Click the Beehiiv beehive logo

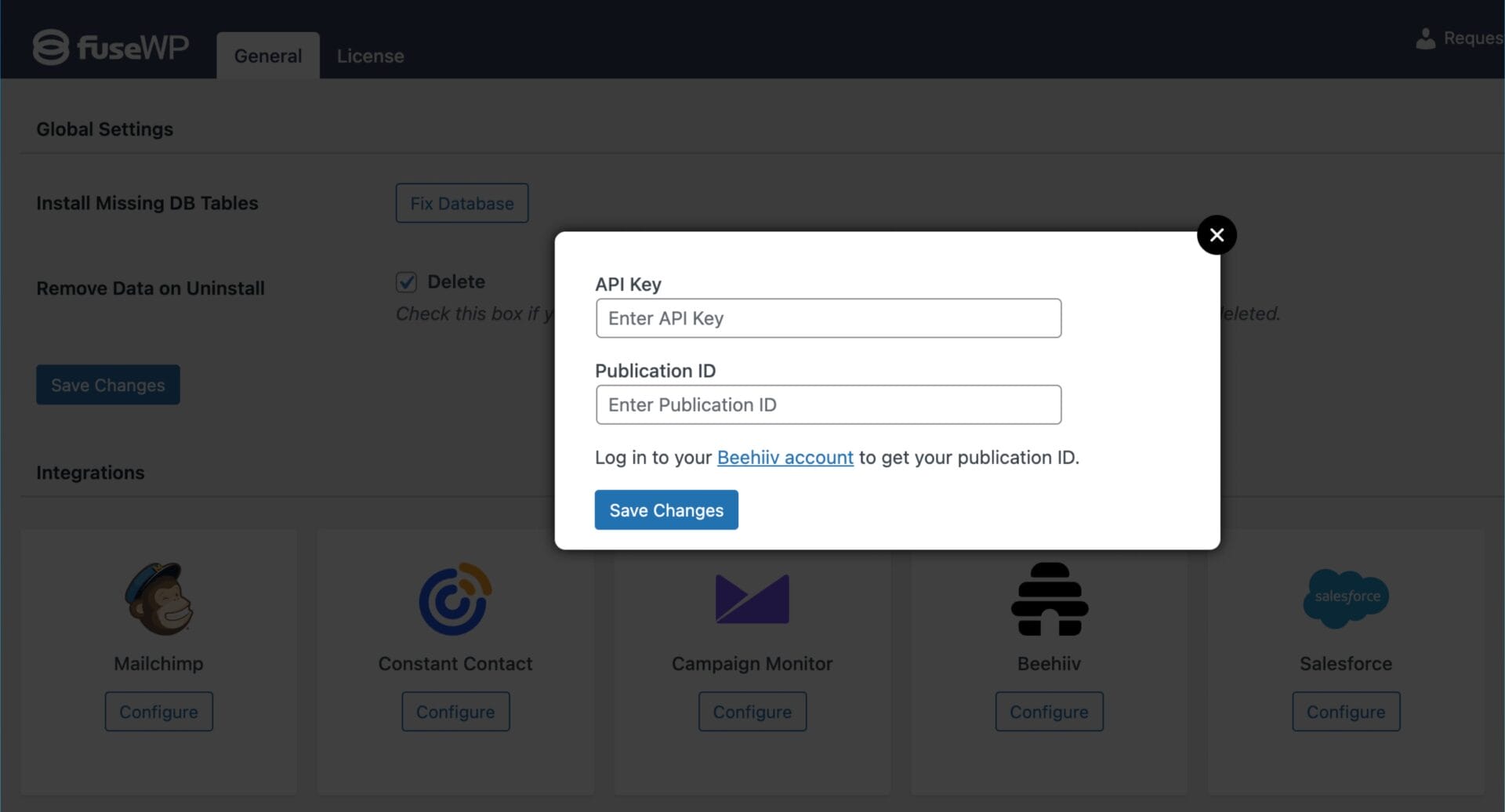click(1049, 599)
